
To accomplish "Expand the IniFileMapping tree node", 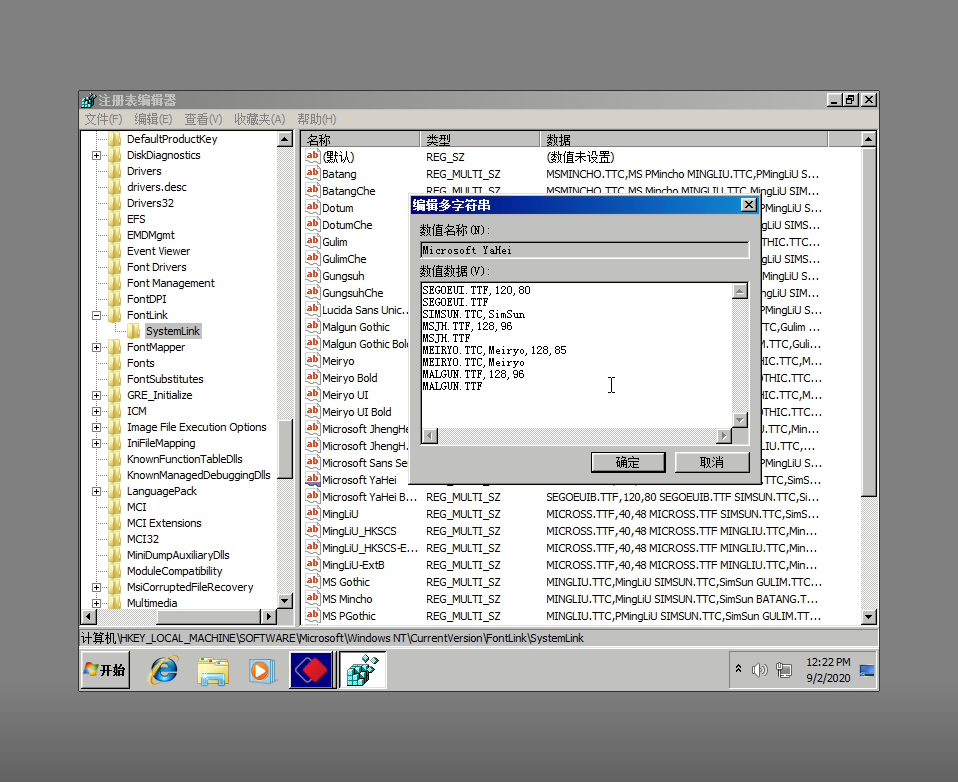I will point(97,443).
